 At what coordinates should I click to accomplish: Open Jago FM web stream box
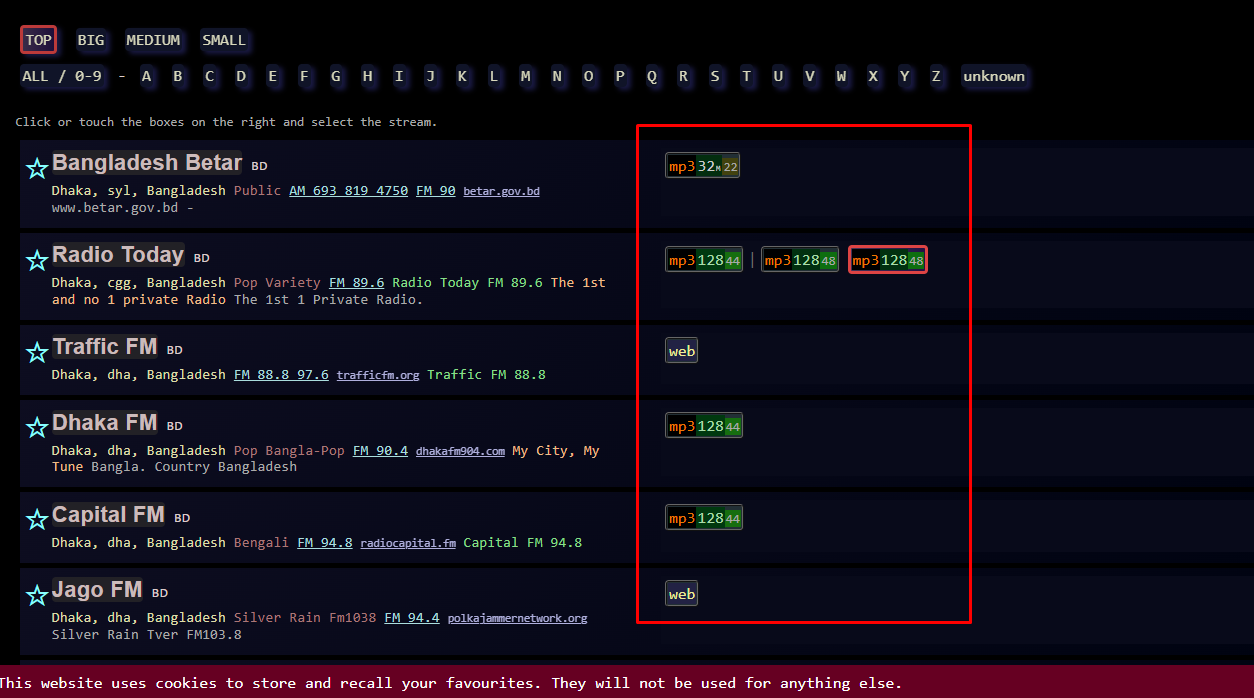click(x=682, y=593)
